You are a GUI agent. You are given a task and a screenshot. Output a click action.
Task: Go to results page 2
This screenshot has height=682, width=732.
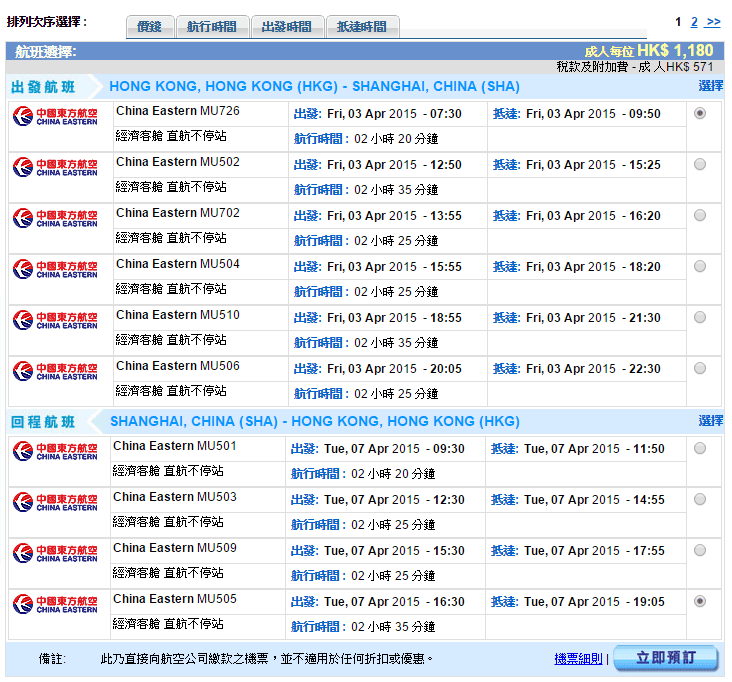[694, 22]
